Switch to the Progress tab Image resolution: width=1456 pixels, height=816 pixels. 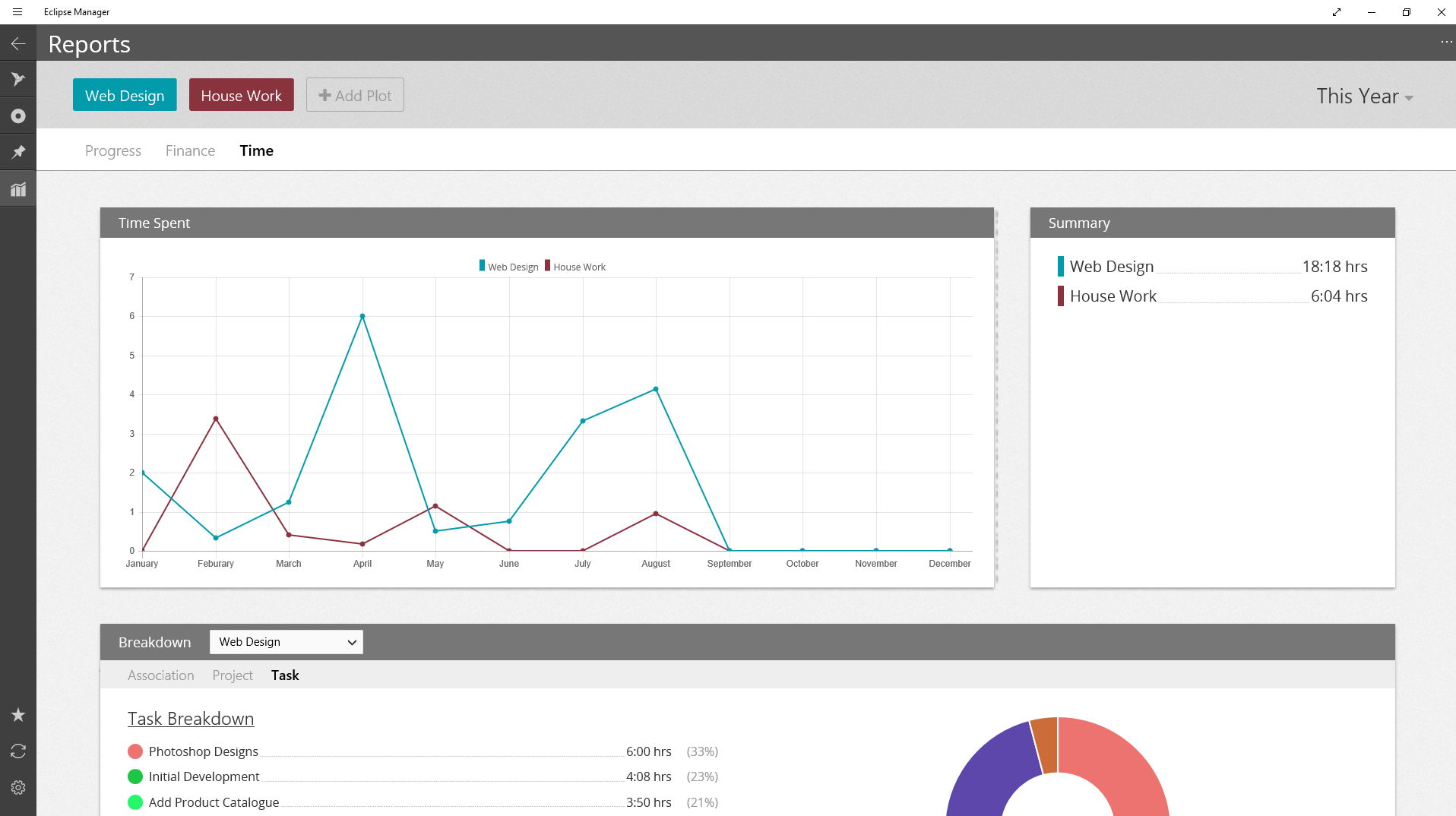pyautogui.click(x=113, y=150)
